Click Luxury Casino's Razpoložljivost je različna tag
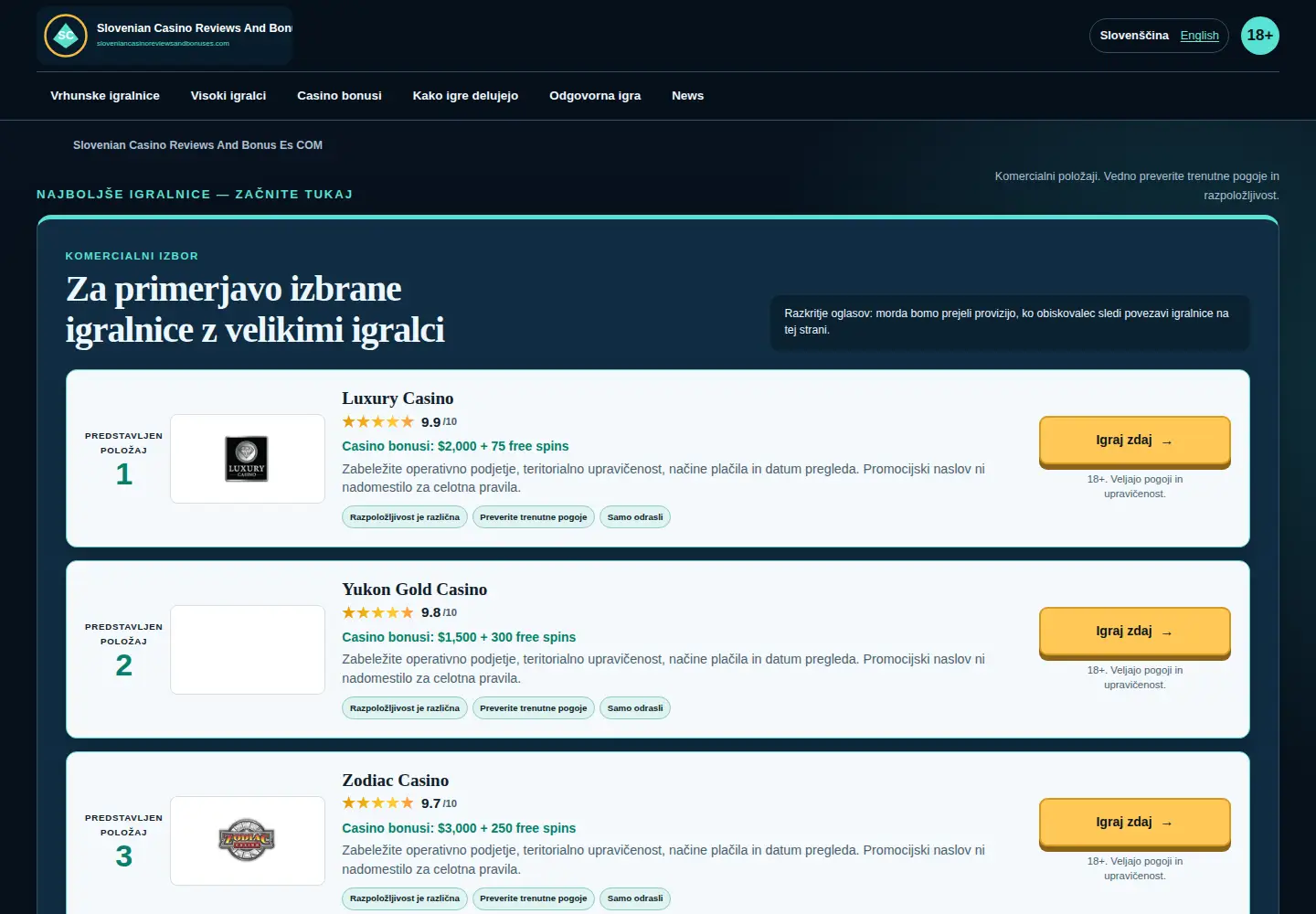Image resolution: width=1316 pixels, height=914 pixels. point(405,517)
